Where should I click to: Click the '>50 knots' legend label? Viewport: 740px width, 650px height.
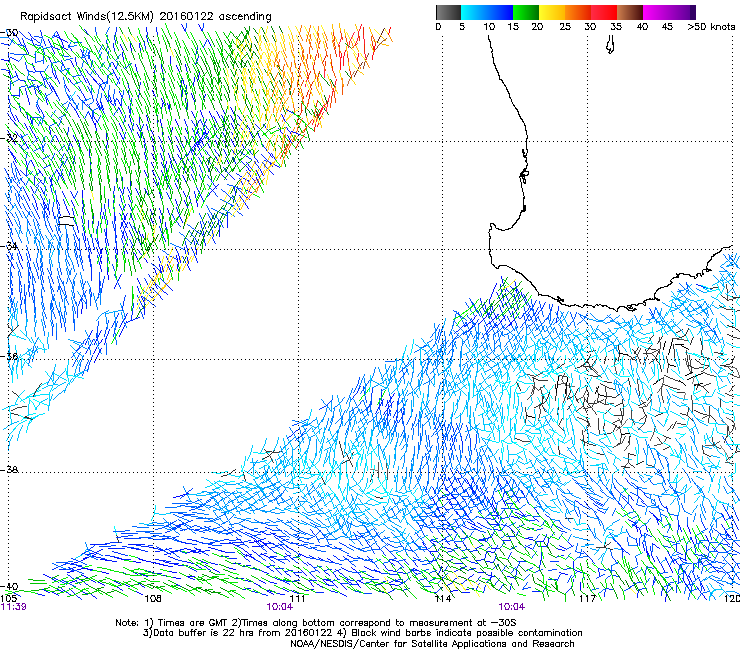[711, 27]
